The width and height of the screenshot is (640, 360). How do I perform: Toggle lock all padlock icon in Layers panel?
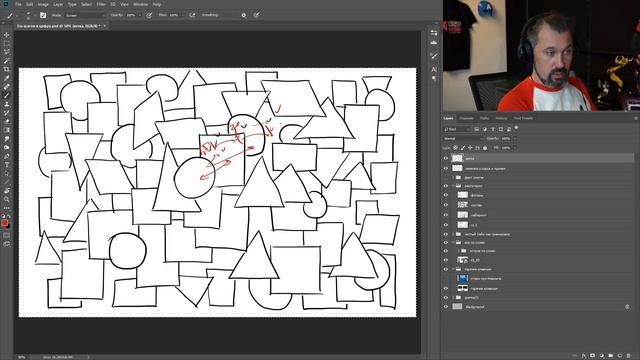click(485, 148)
